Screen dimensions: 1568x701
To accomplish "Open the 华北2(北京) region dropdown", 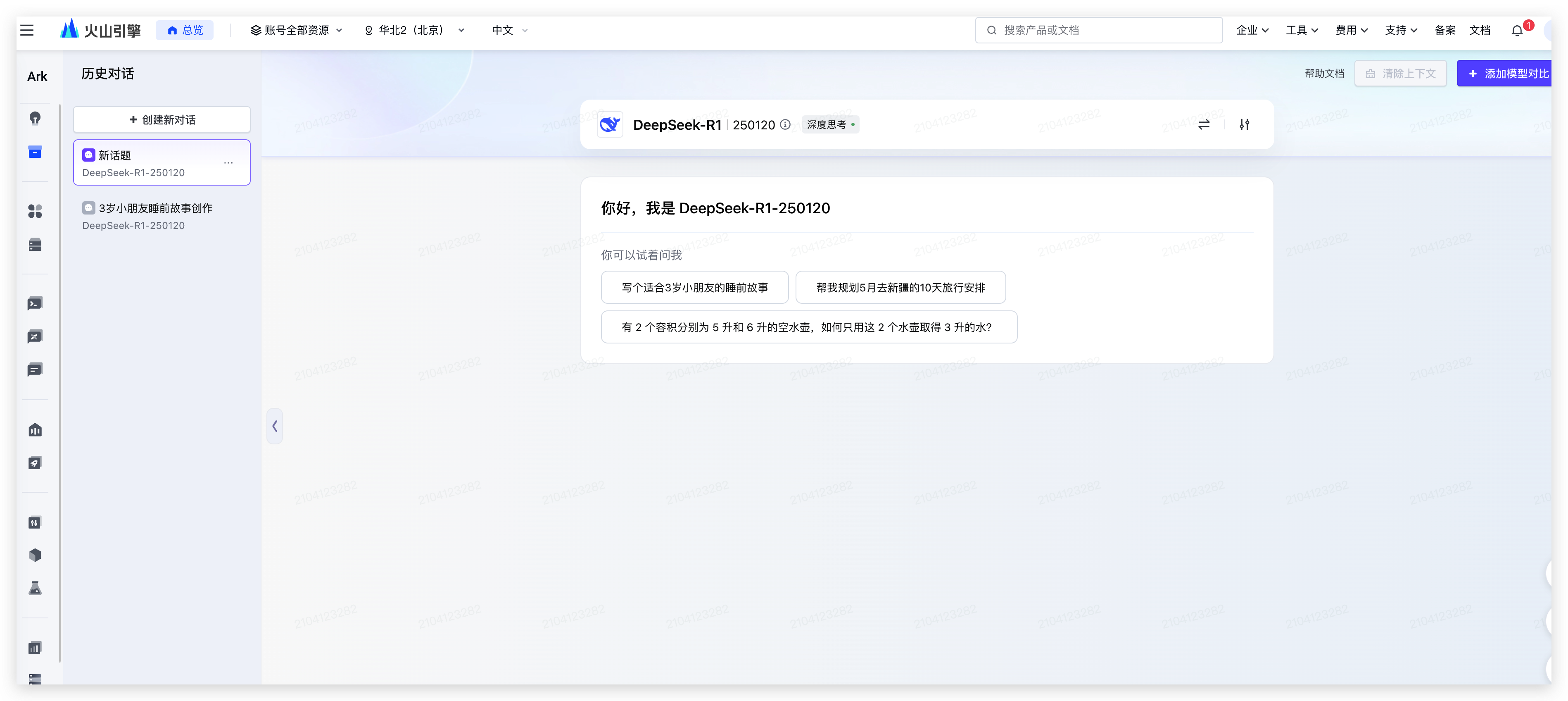I will [x=414, y=30].
